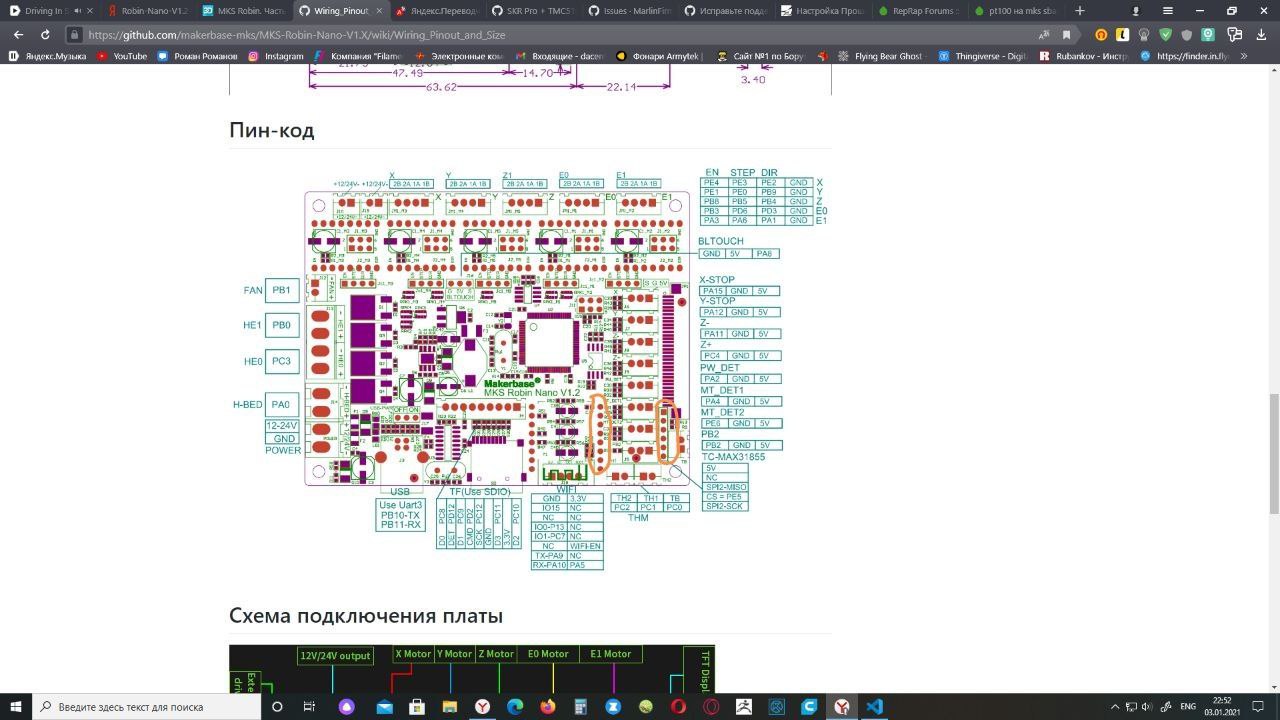
Task: Open the Фонари Armytek bookmark
Action: point(659,56)
